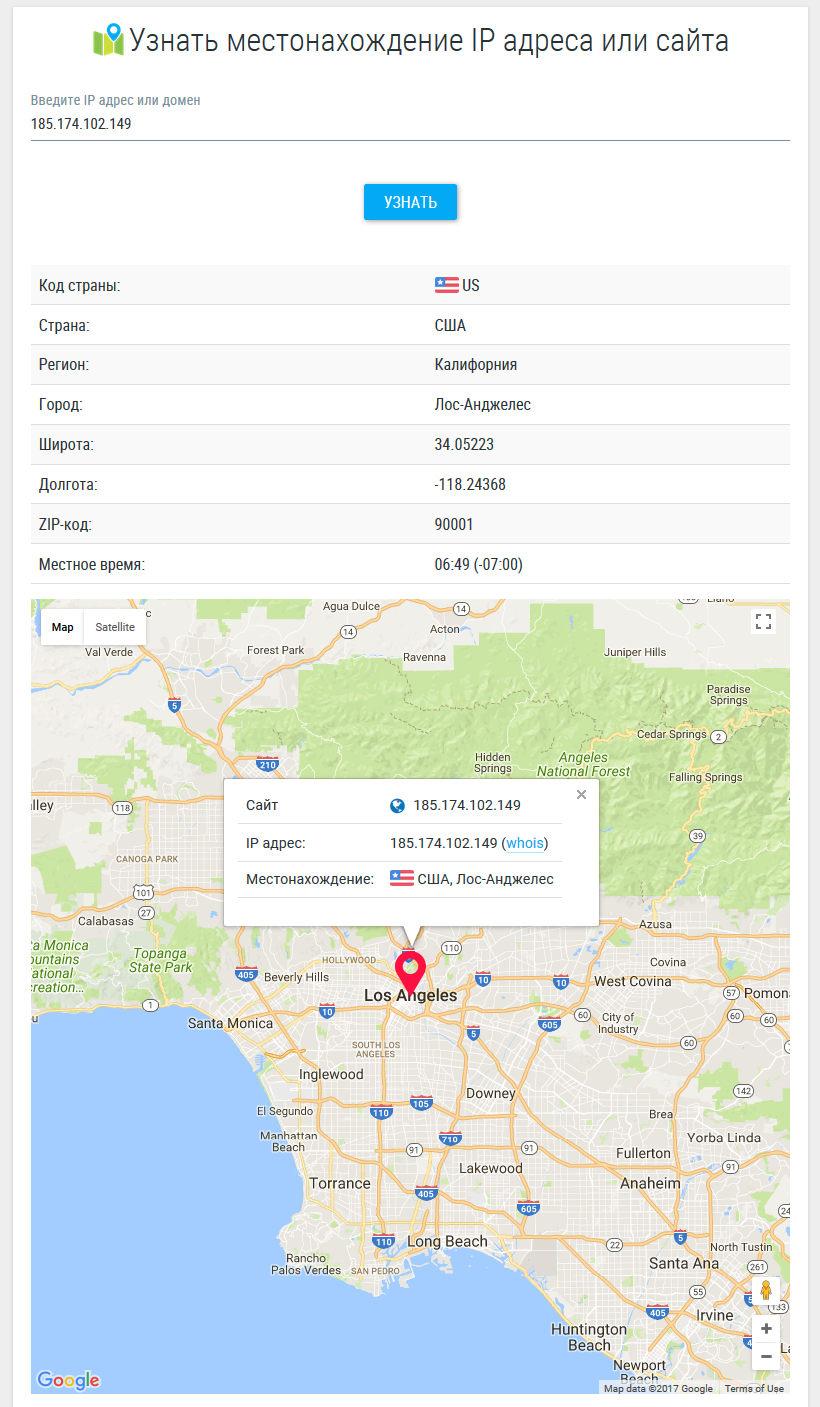The width and height of the screenshot is (820, 1407).
Task: Switch map to Satellite view
Action: pyautogui.click(x=115, y=627)
